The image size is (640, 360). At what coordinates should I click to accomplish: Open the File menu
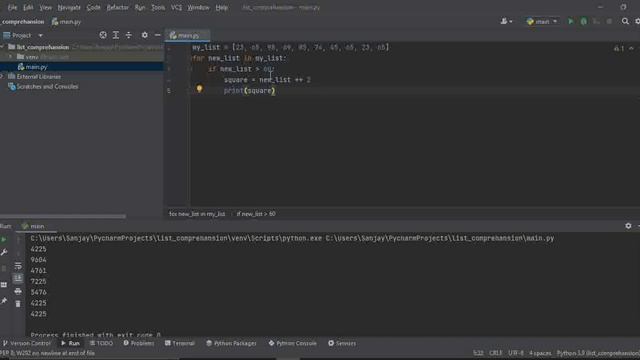coord(12,7)
